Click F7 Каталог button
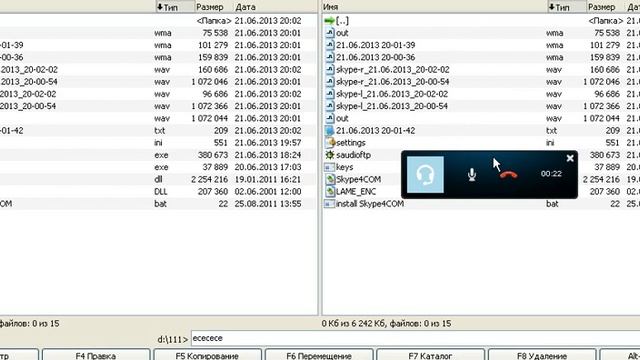The height and width of the screenshot is (360, 640). 431,355
